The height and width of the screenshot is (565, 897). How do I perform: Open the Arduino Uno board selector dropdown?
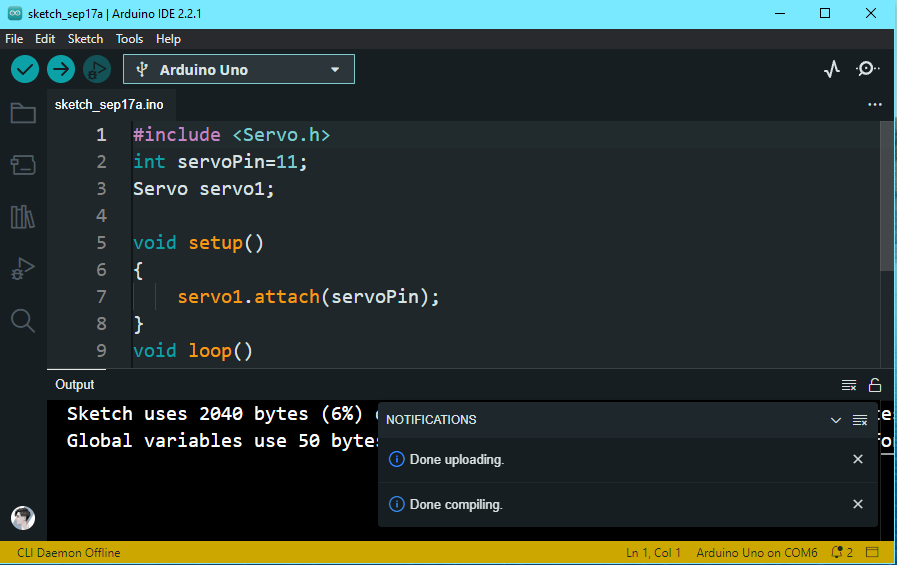[239, 69]
